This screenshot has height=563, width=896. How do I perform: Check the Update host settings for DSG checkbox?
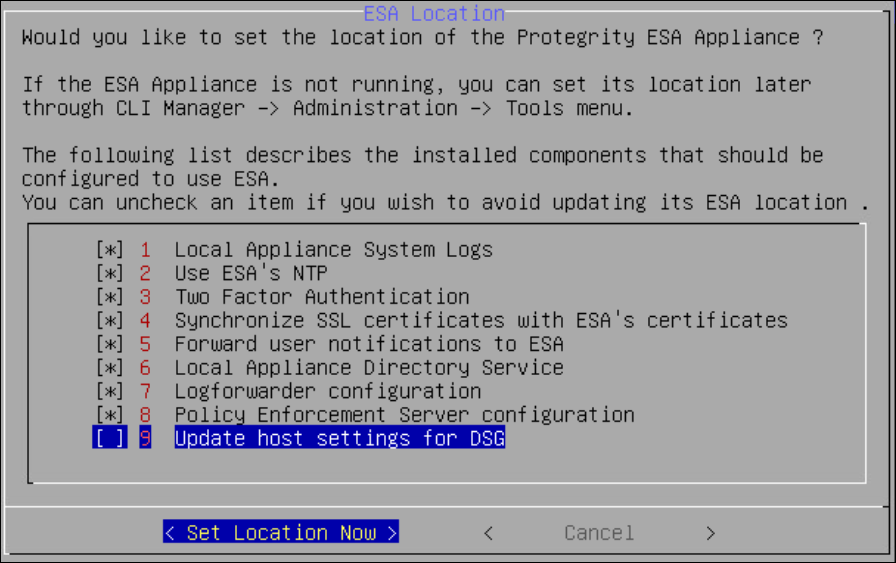[110, 438]
